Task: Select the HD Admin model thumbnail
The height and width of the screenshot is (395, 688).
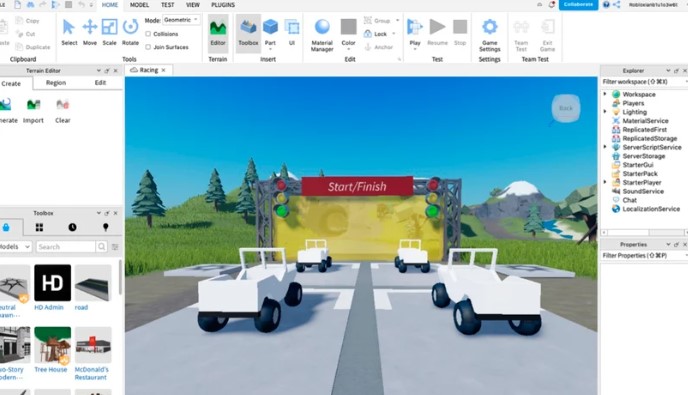Action: (52, 283)
